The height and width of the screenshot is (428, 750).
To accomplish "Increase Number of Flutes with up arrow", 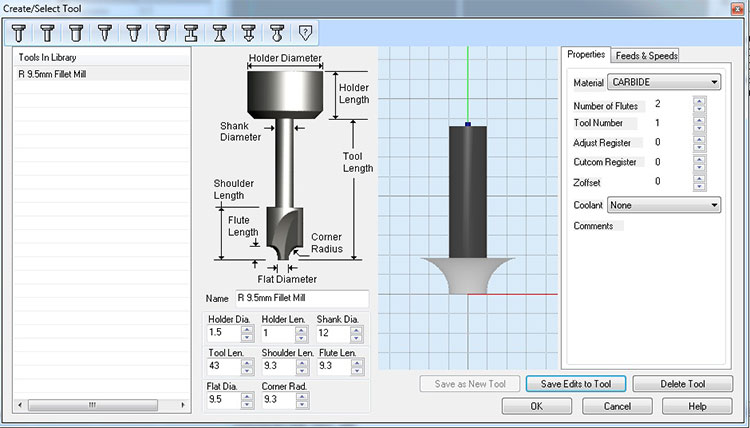I will pyautogui.click(x=699, y=101).
